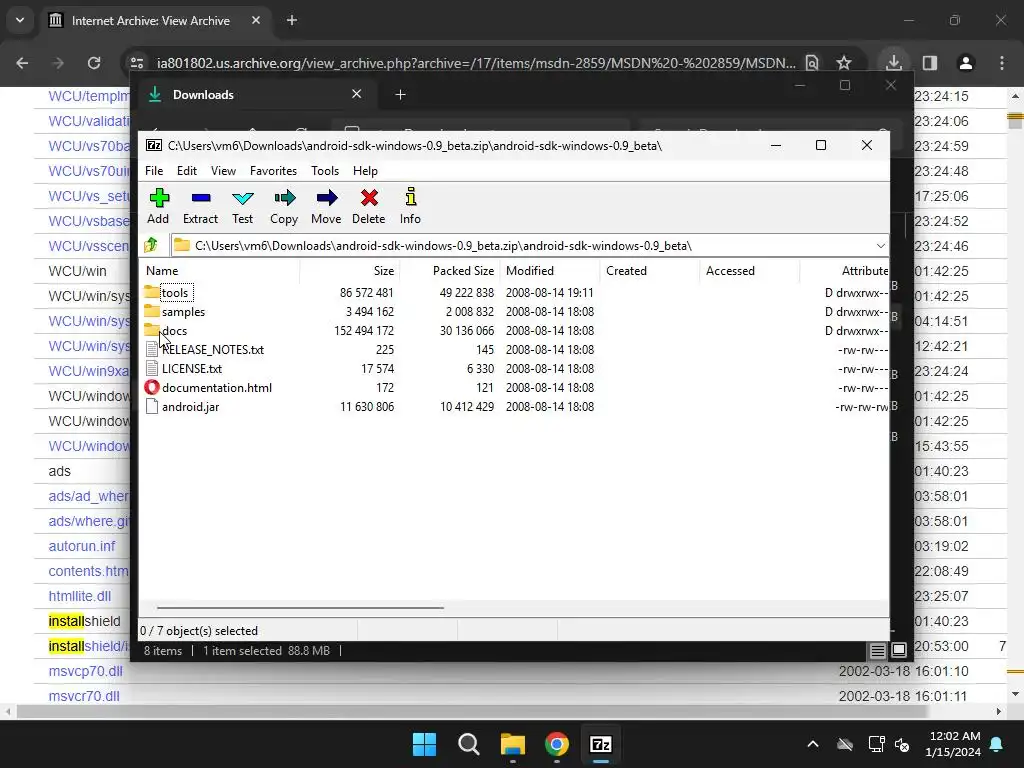This screenshot has height=768, width=1024.
Task: Open the File menu
Action: [x=153, y=170]
